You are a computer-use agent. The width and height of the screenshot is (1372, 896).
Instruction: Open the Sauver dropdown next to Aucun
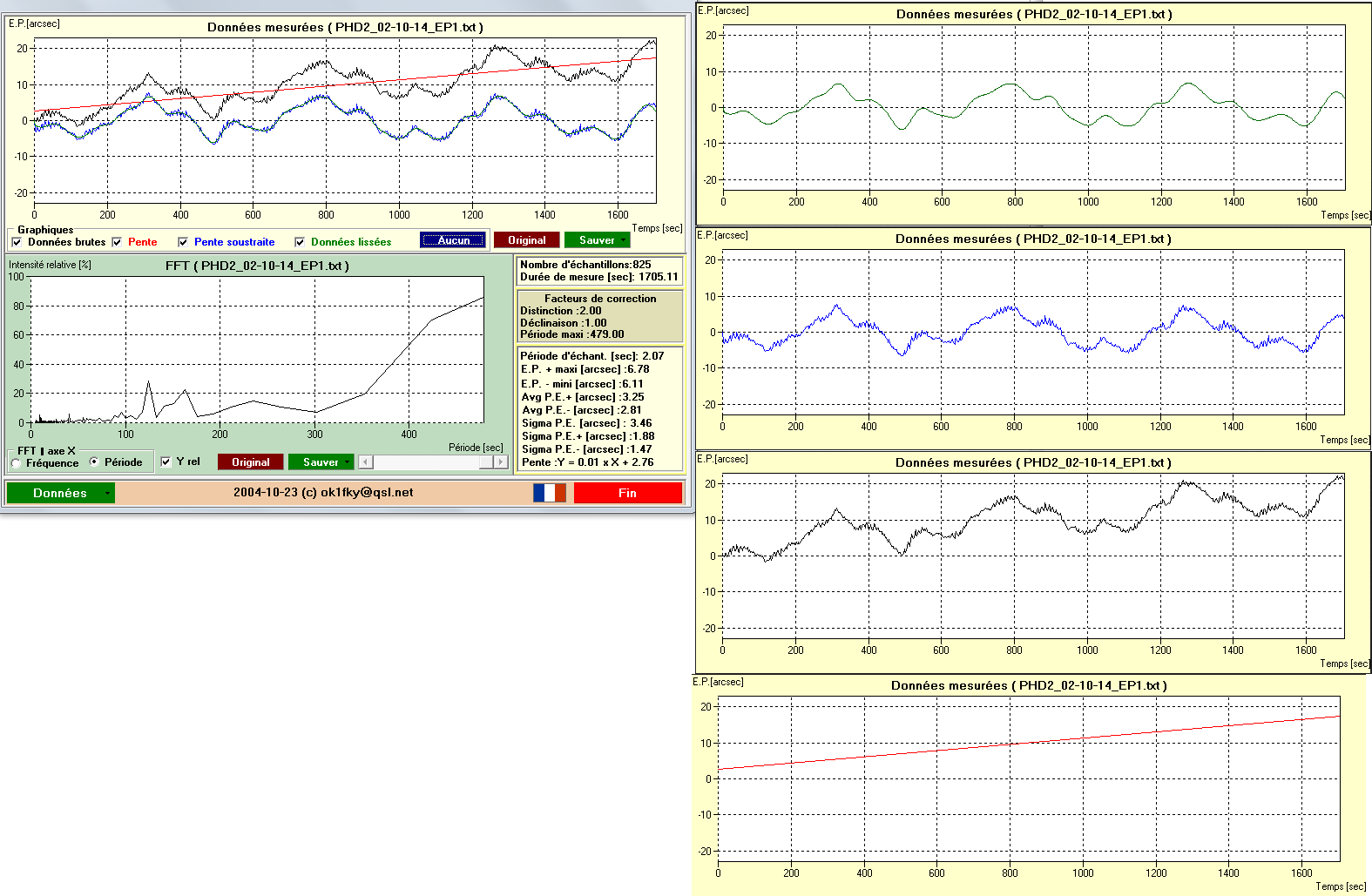tap(597, 240)
